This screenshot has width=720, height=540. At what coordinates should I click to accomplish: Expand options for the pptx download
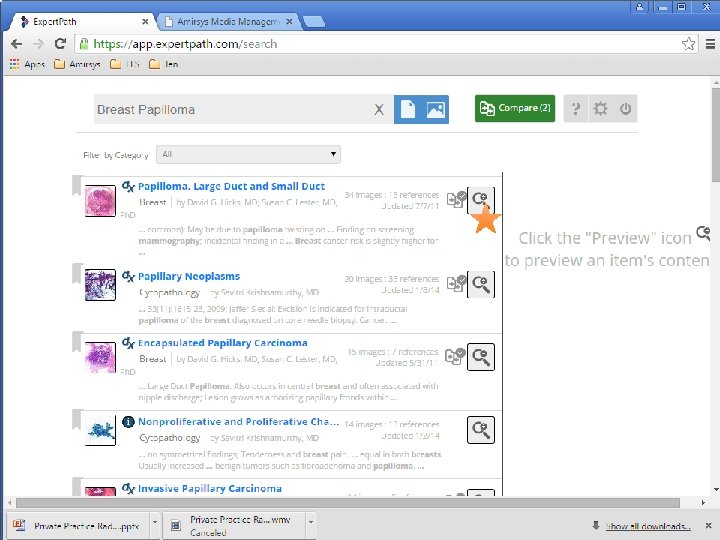155,523
